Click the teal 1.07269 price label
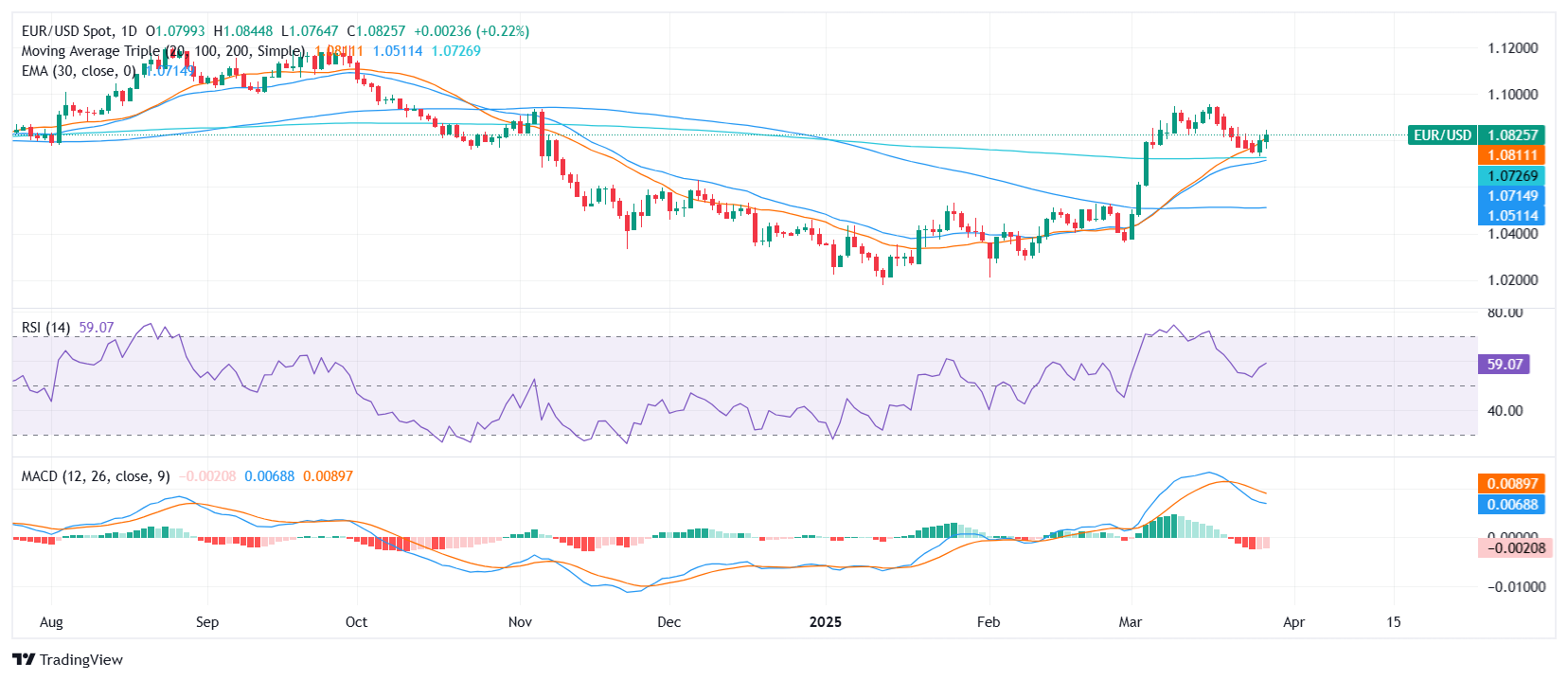This screenshot has width=1568, height=680. click(1512, 176)
